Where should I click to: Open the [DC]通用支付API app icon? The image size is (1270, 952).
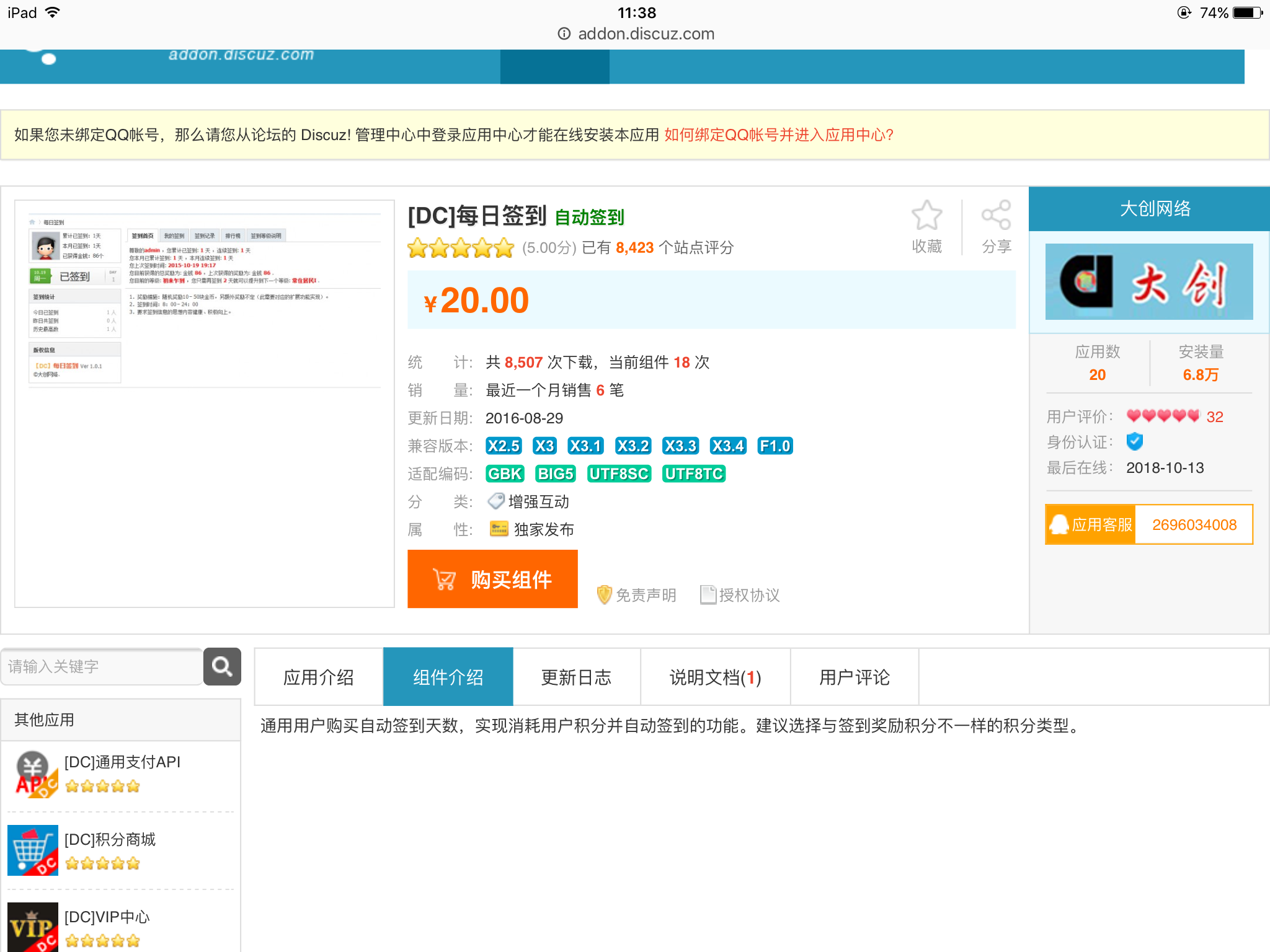pyautogui.click(x=33, y=773)
